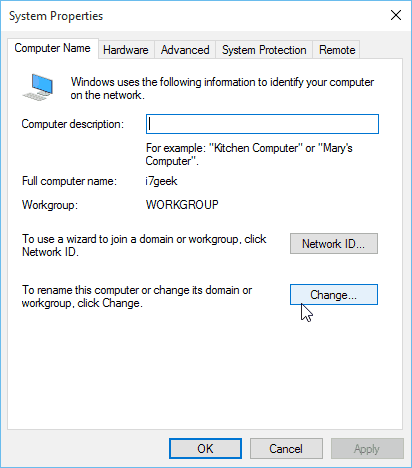Click the Network ID... button

coord(334,244)
